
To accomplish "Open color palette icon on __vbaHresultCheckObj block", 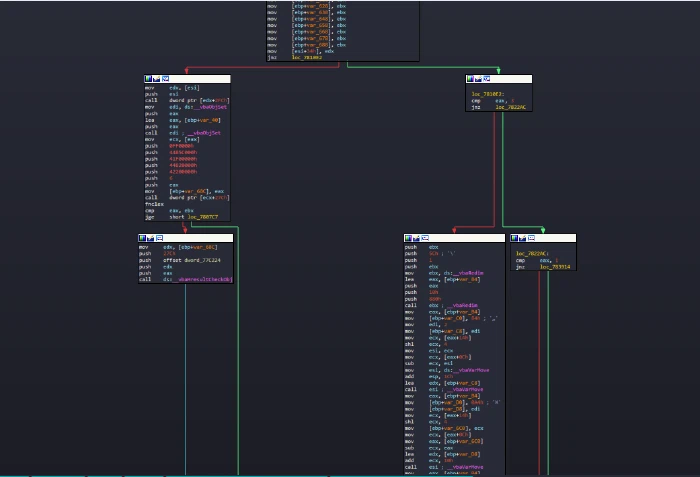I will tap(142, 238).
